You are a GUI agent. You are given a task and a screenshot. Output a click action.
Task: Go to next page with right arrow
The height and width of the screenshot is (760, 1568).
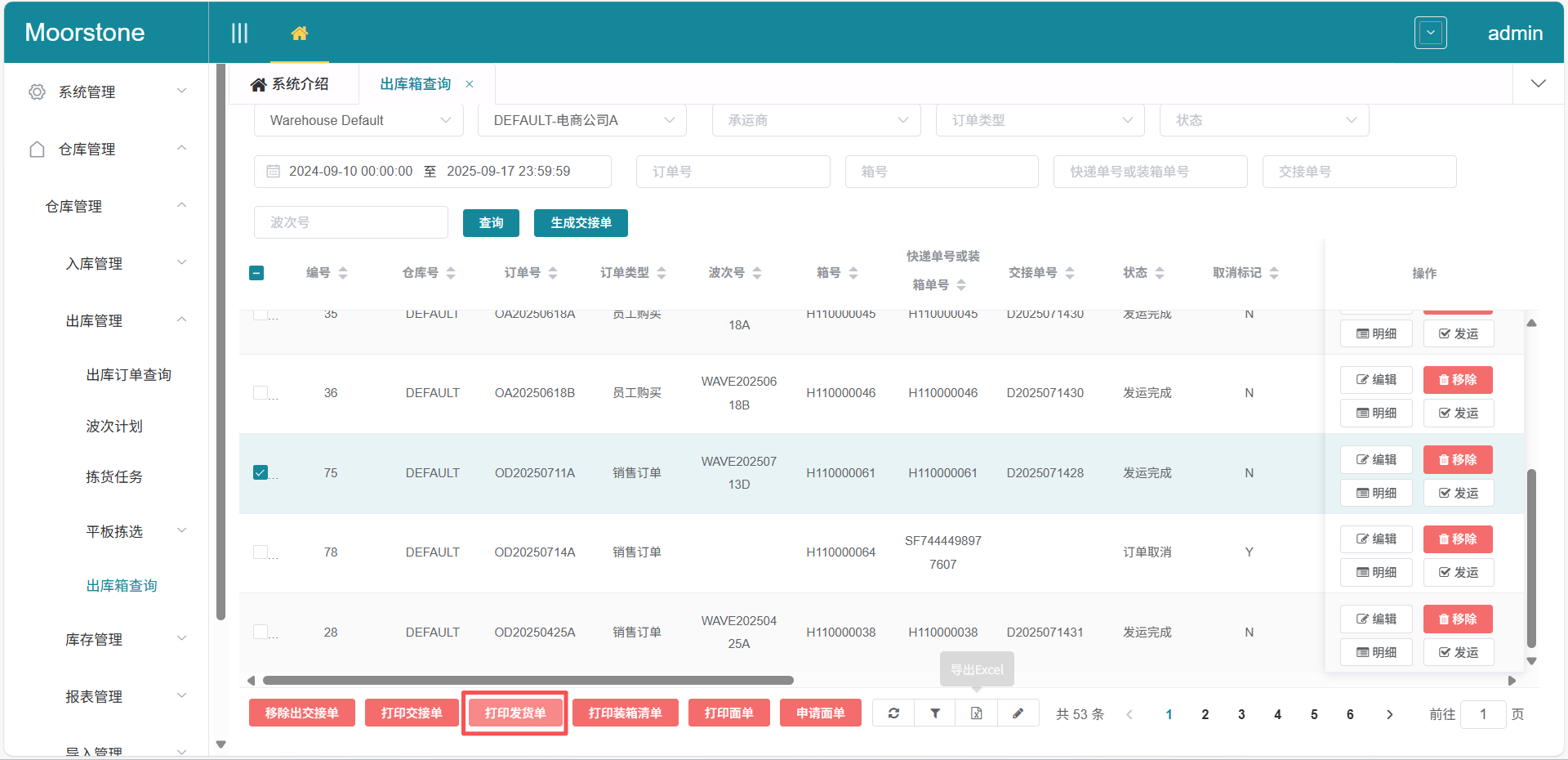pyautogui.click(x=1389, y=714)
